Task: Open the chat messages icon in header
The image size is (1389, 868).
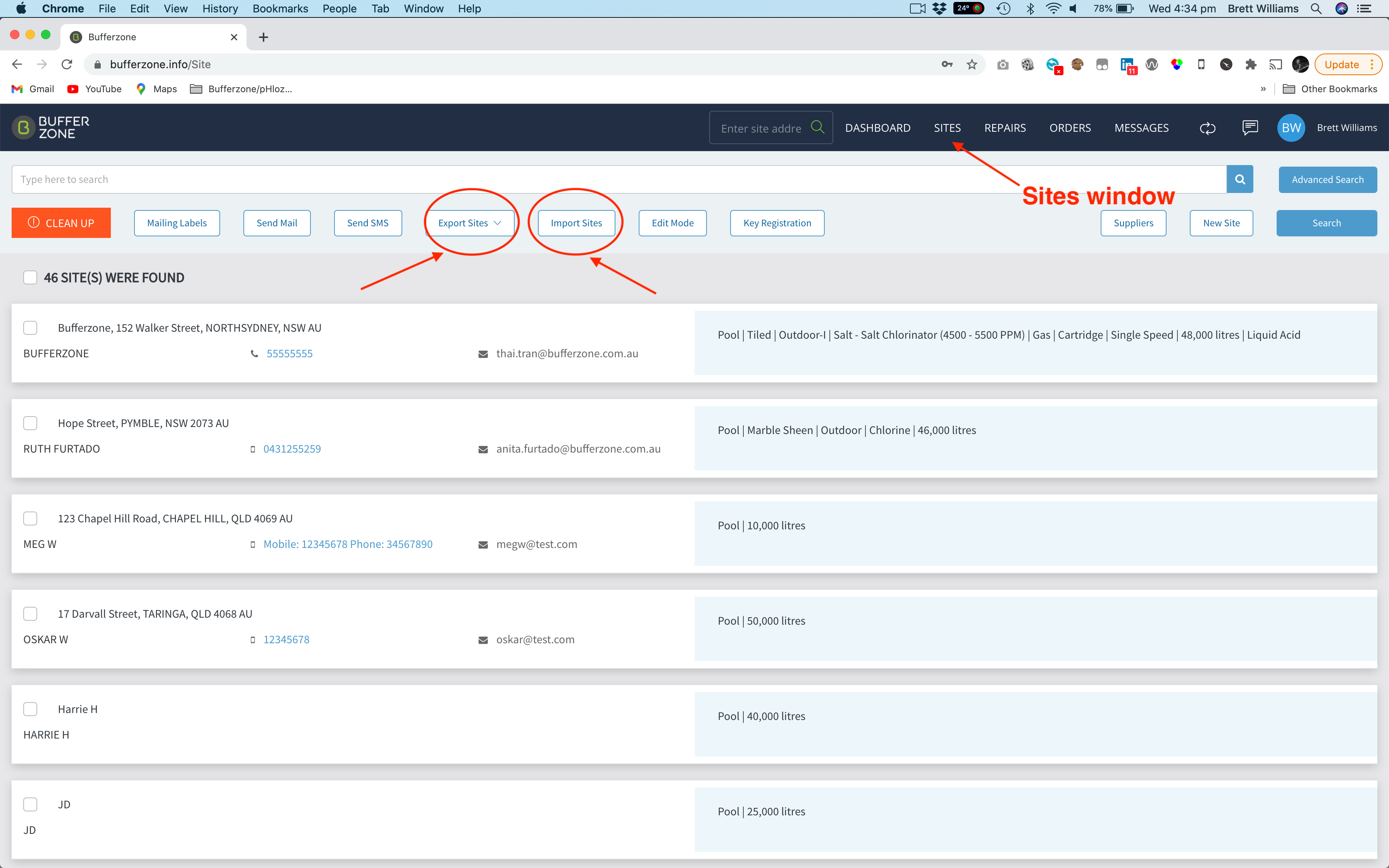Action: (1250, 127)
